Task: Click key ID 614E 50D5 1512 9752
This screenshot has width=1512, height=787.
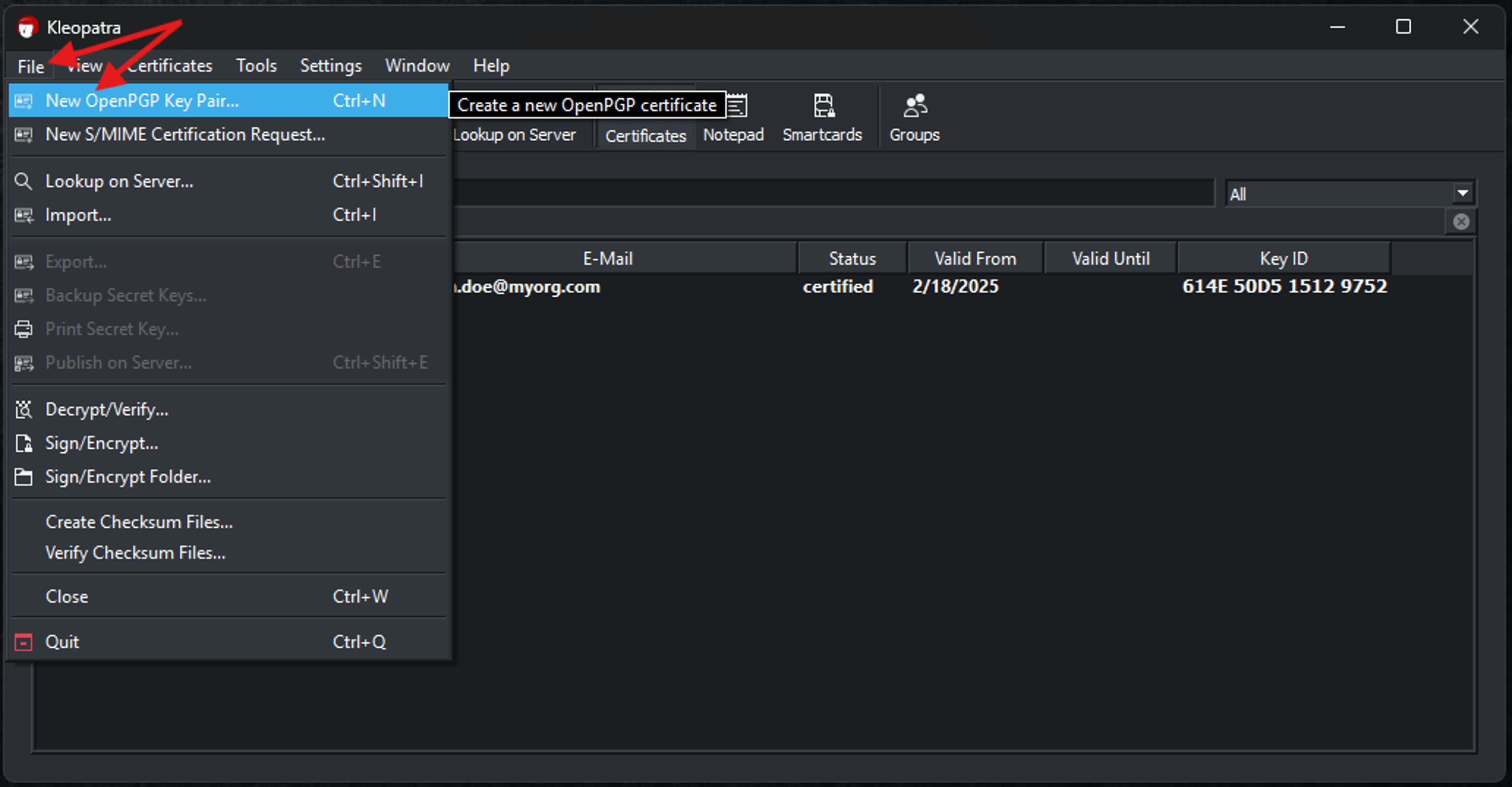Action: click(x=1285, y=287)
